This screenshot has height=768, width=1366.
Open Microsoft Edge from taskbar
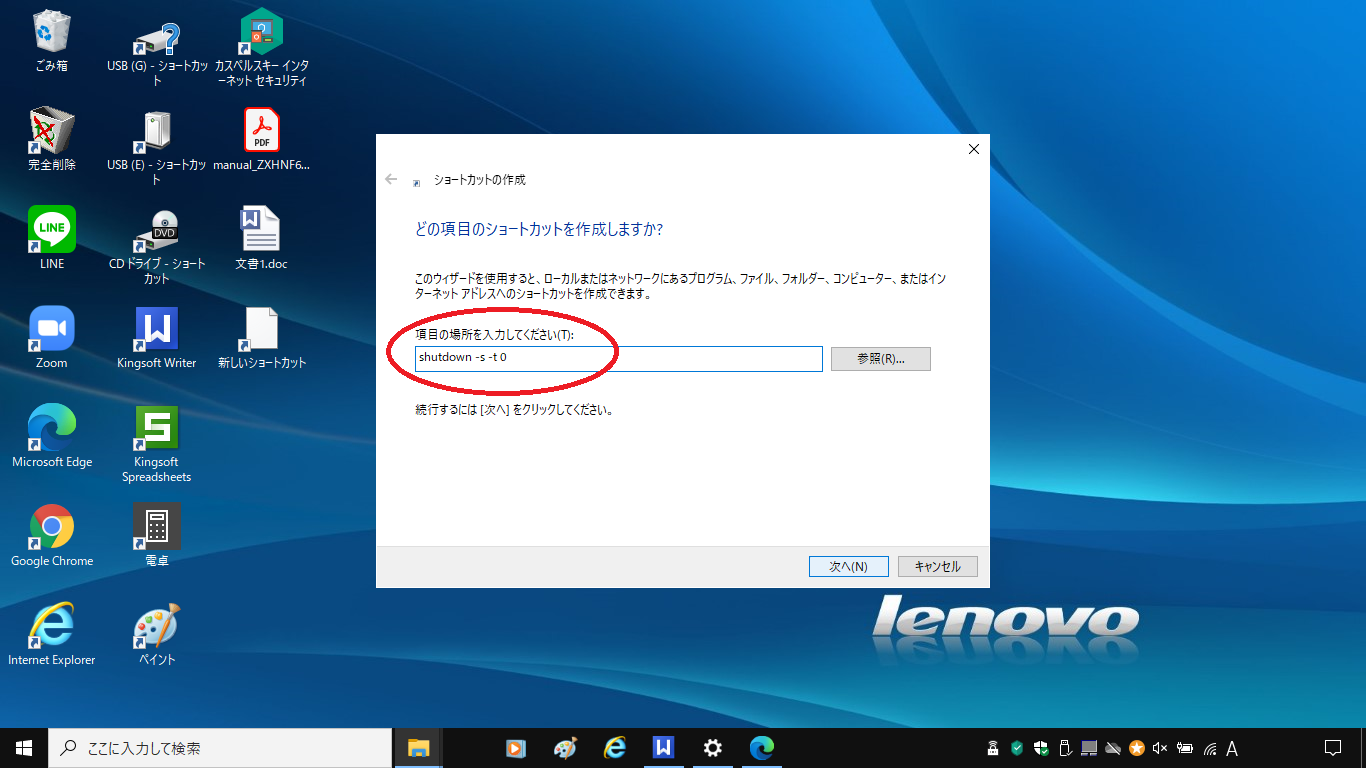[762, 748]
